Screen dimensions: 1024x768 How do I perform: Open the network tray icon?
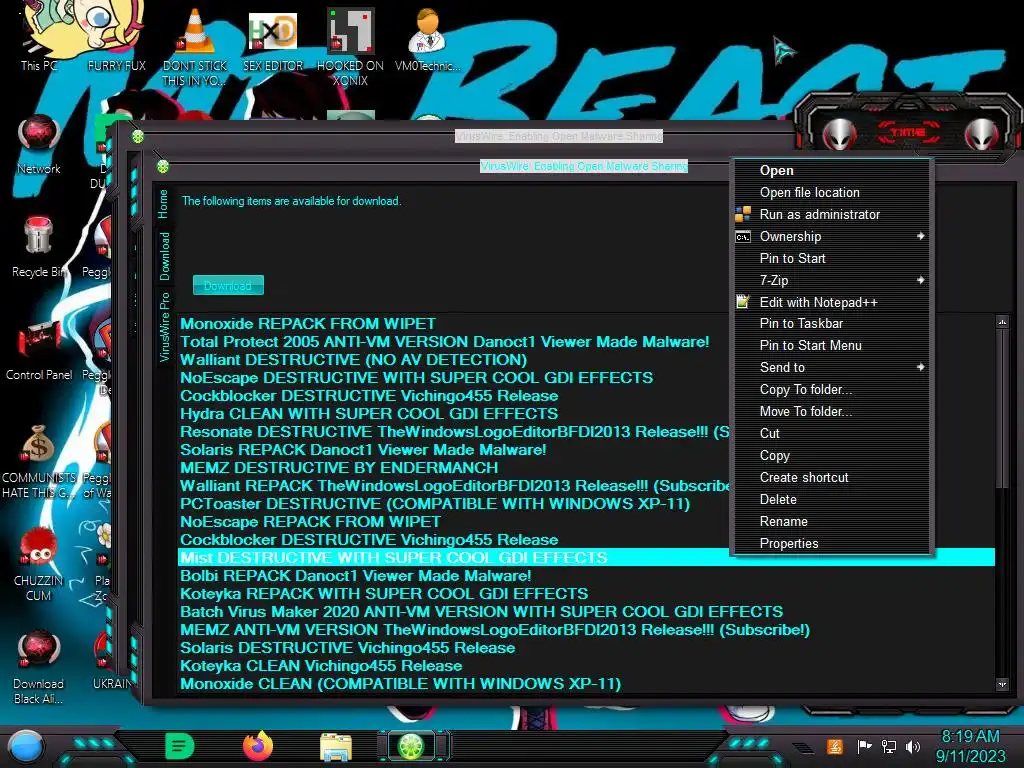(889, 746)
